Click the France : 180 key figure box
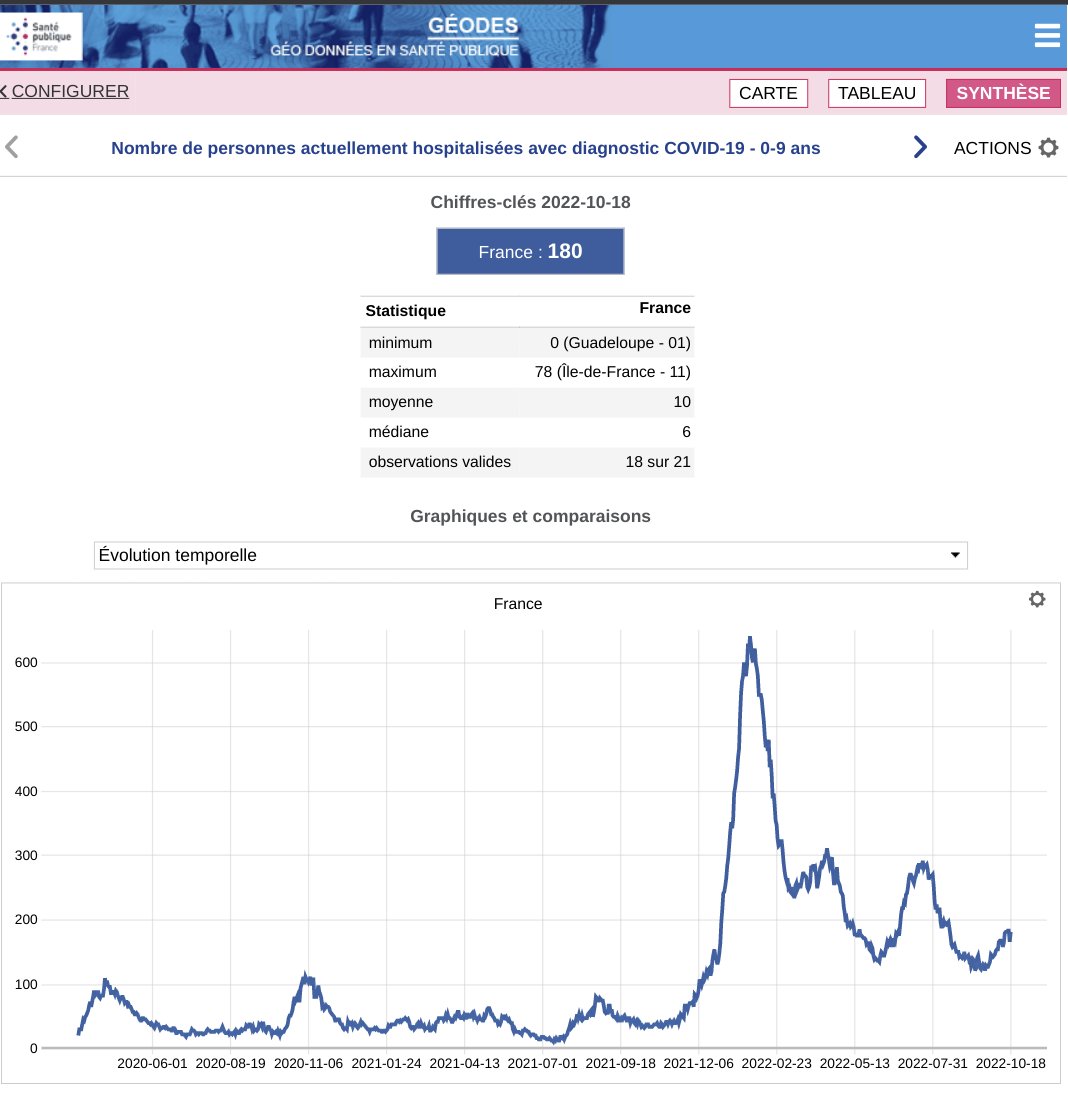The height and width of the screenshot is (1113, 1068). click(530, 251)
